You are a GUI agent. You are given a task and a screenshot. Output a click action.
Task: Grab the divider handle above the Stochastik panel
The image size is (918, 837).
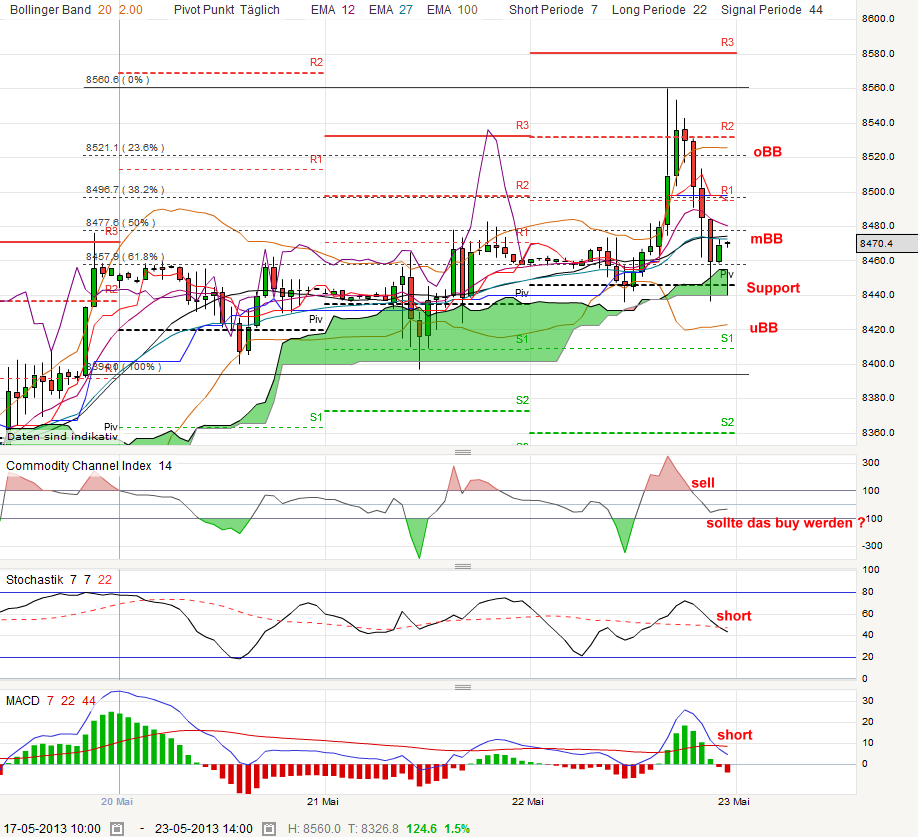[463, 566]
